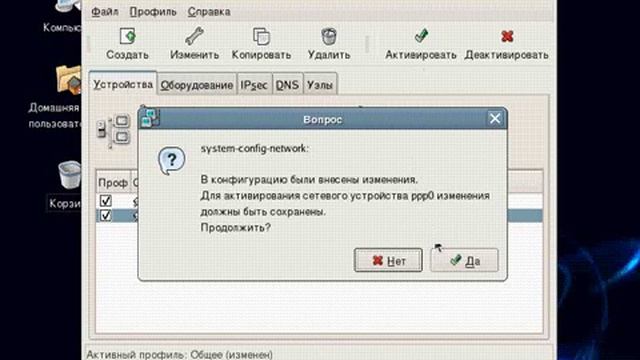640x360 pixels.
Task: Switch to the IPsec tab
Action: point(254,85)
